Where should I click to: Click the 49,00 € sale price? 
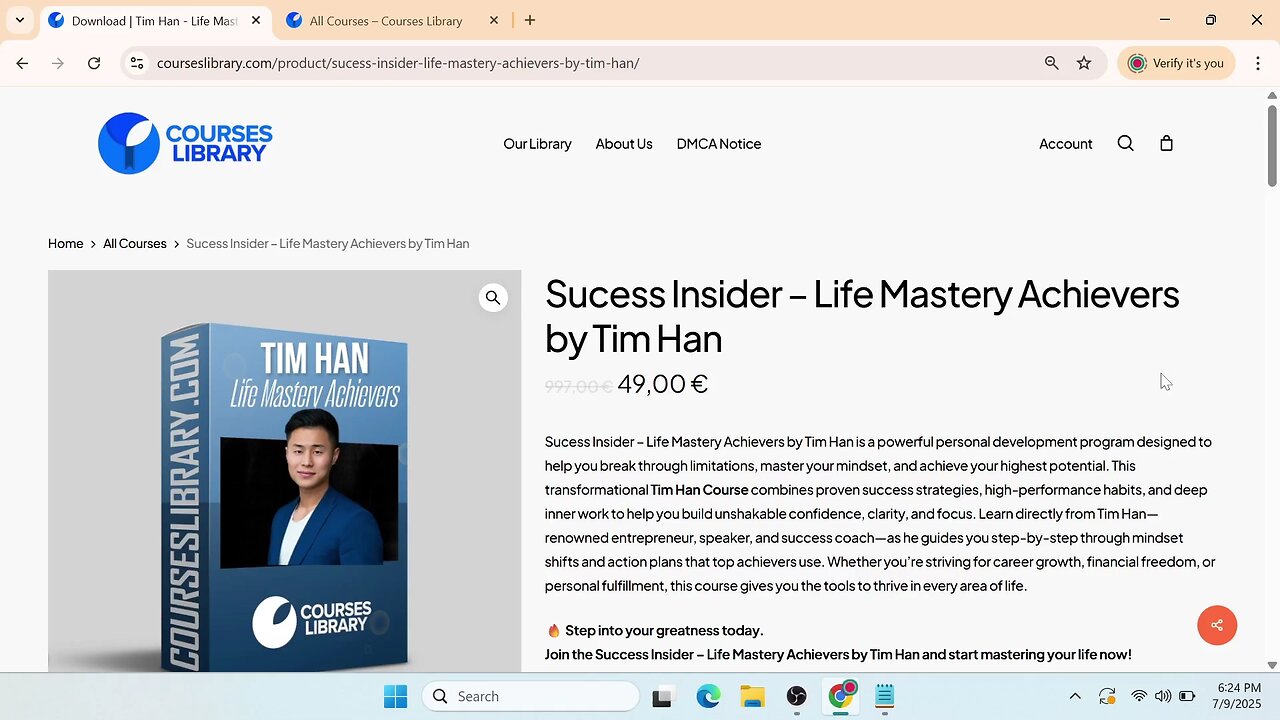point(663,384)
